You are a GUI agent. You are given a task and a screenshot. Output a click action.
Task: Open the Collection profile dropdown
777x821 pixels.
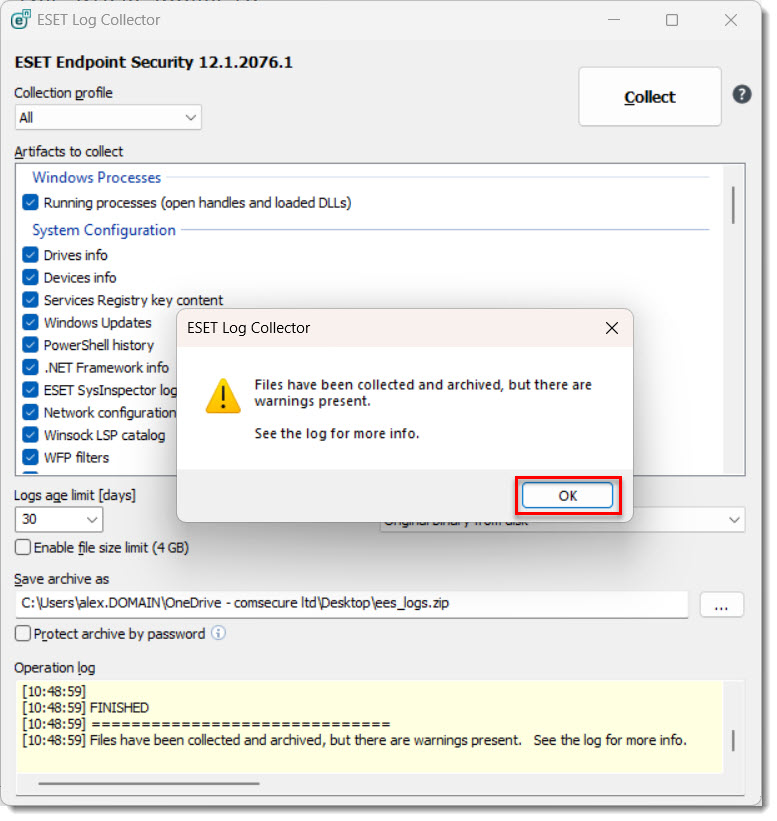(108, 118)
